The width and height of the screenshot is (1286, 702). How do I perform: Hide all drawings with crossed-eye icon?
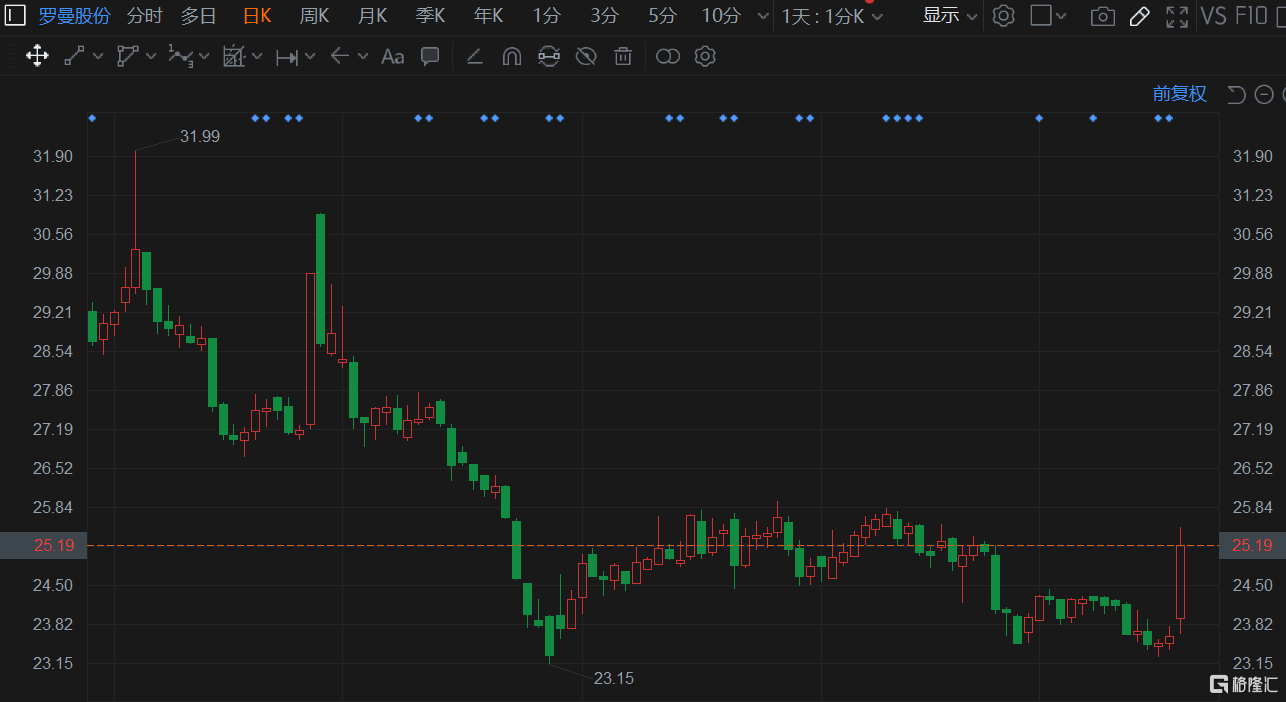[x=586, y=56]
